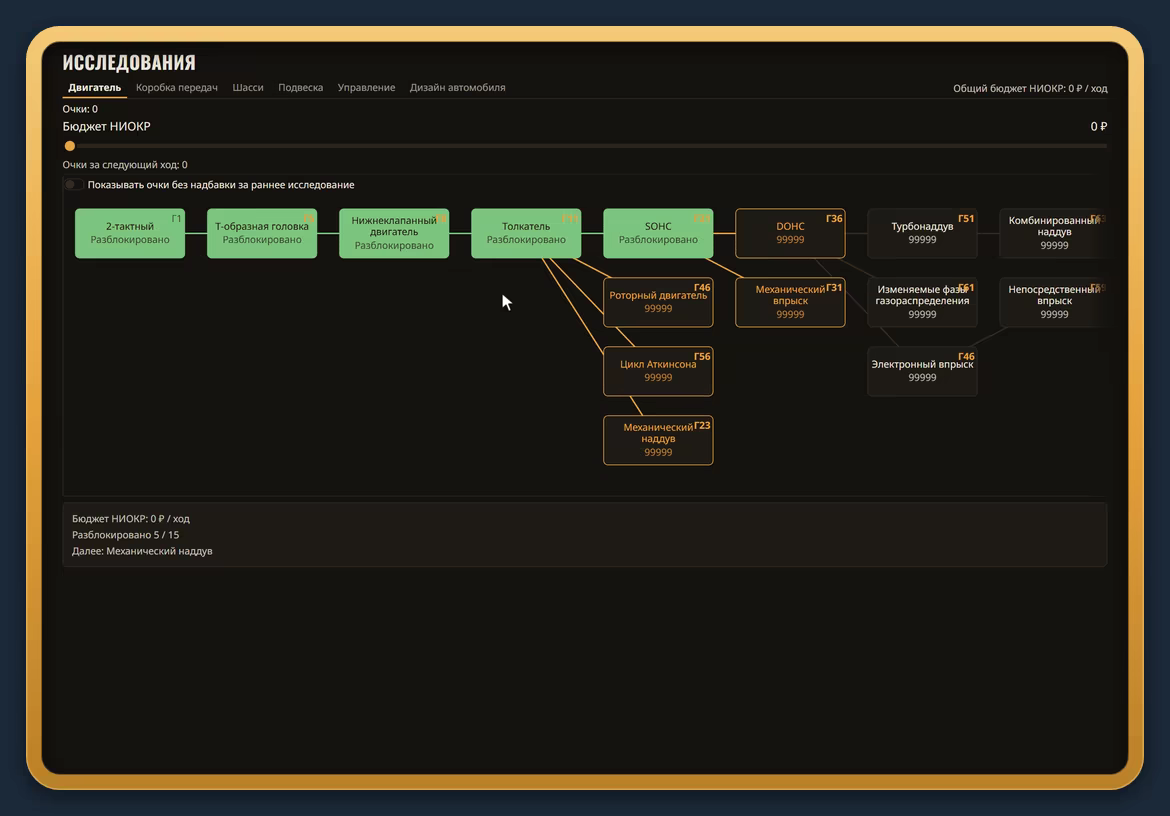This screenshot has width=1170, height=816.
Task: Click the Бюджет НИОКР: 0 ₽ / ход line
Action: coord(131,518)
